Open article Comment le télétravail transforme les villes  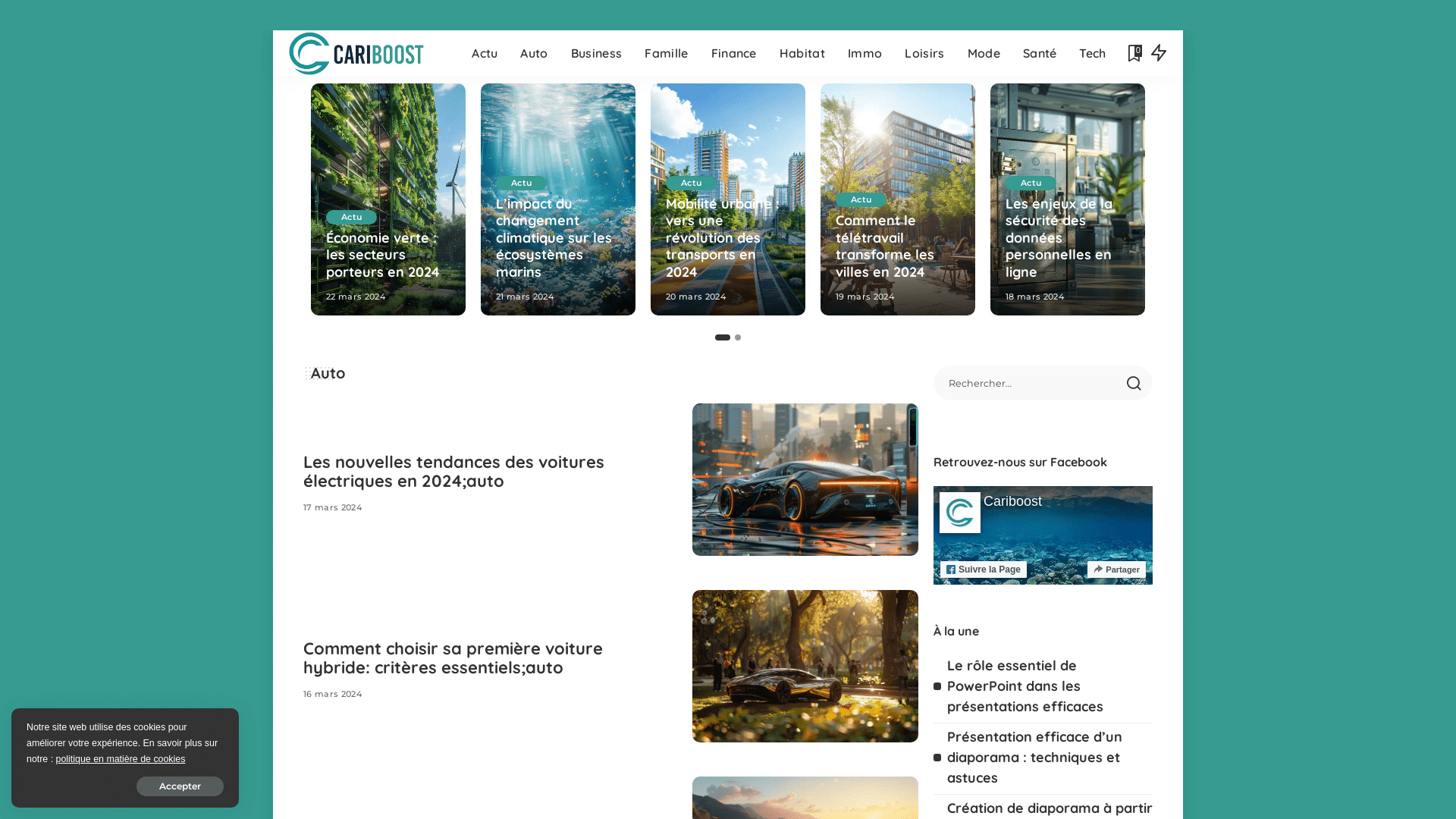coord(885,246)
